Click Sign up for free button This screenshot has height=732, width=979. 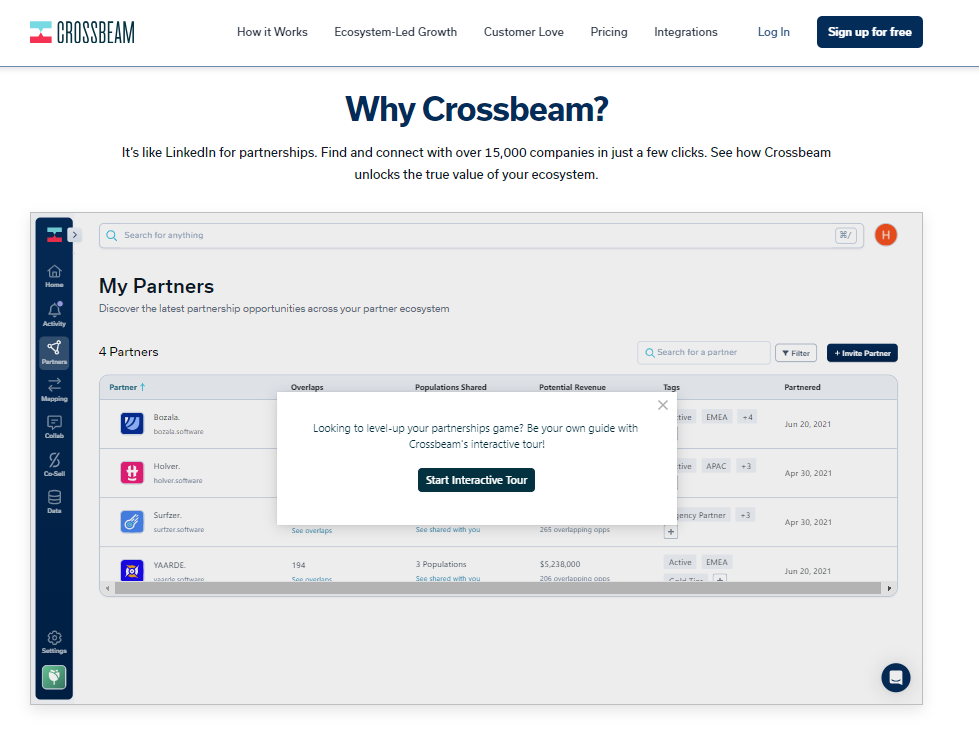point(869,32)
